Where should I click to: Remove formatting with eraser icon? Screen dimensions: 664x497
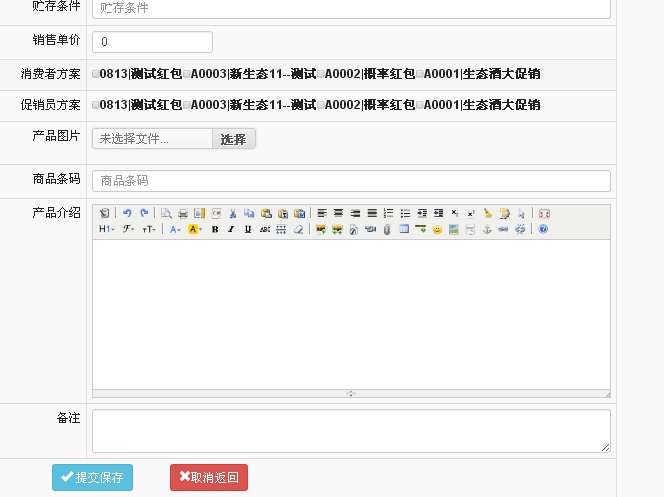(299, 229)
